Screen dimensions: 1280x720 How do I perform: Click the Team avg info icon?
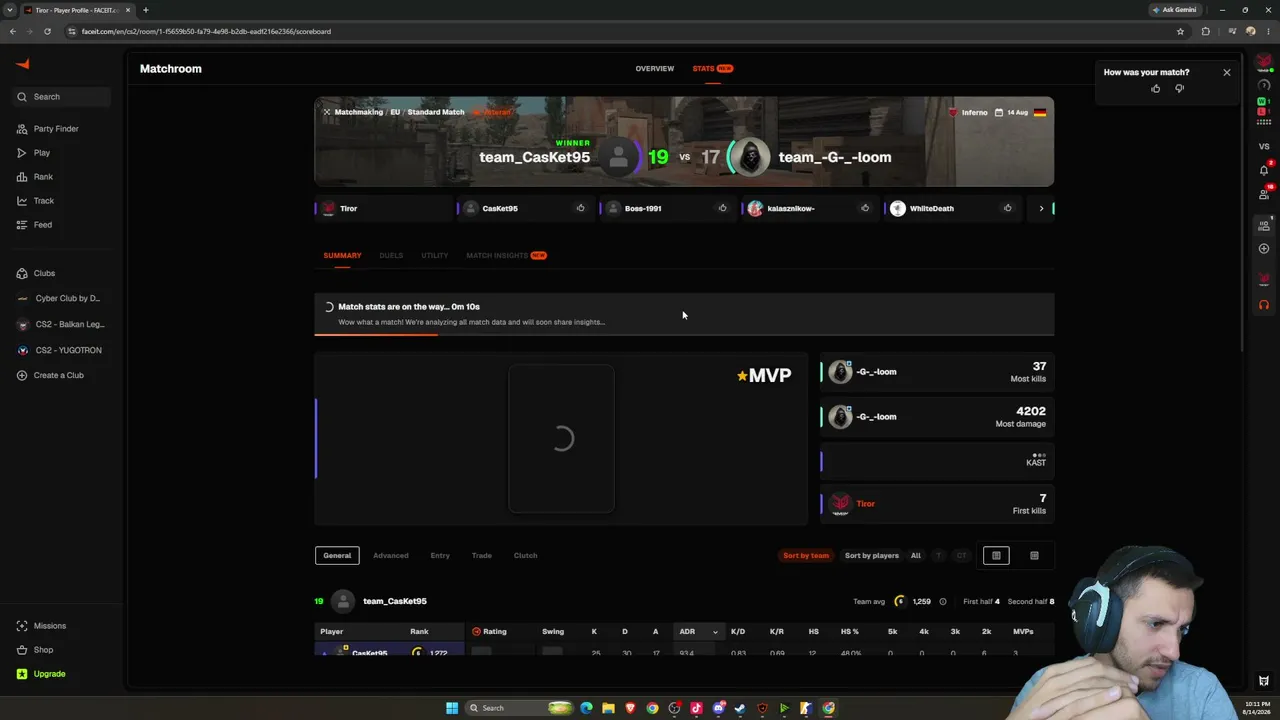pyautogui.click(x=943, y=602)
